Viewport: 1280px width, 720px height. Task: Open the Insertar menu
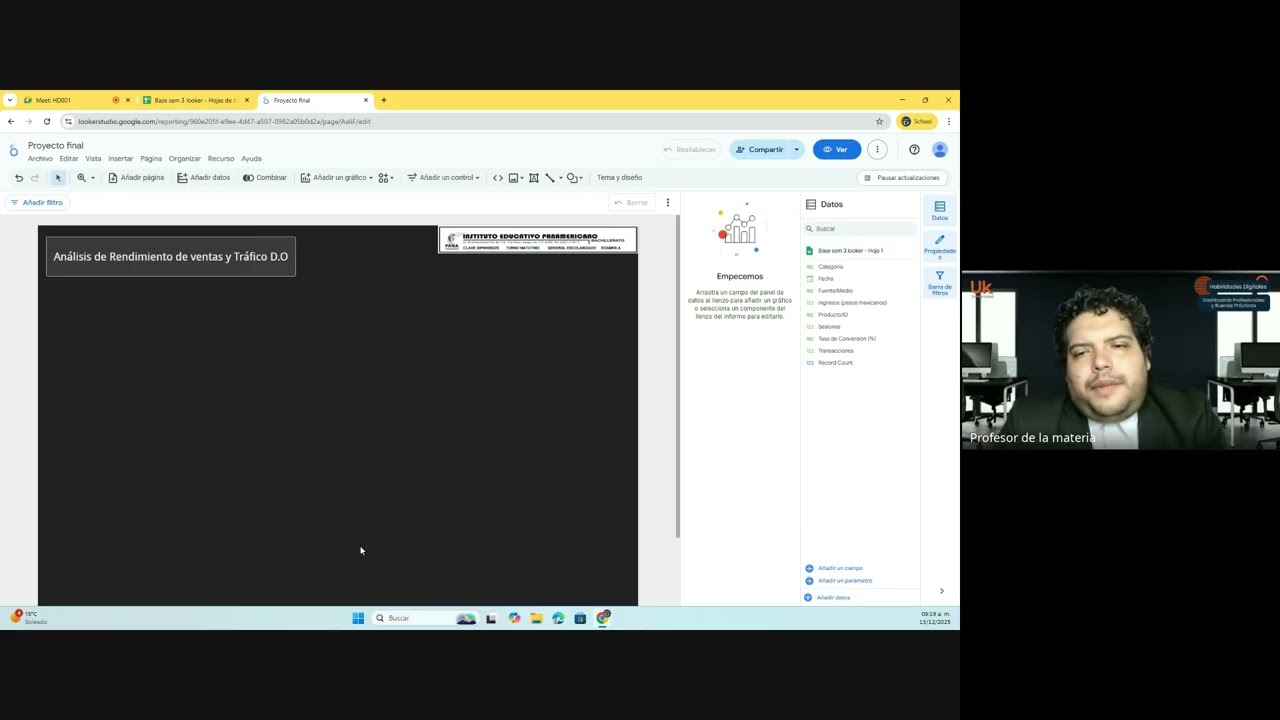tap(121, 159)
